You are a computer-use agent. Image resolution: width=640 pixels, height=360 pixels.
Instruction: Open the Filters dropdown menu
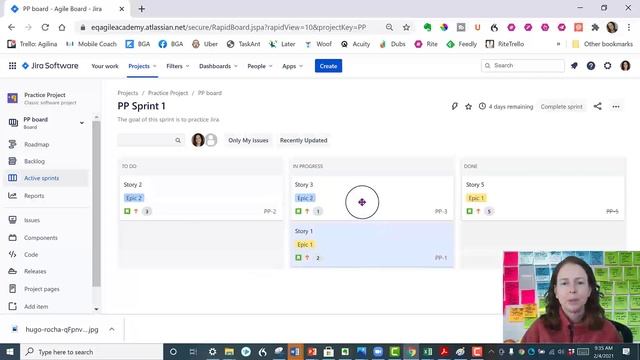click(178, 66)
